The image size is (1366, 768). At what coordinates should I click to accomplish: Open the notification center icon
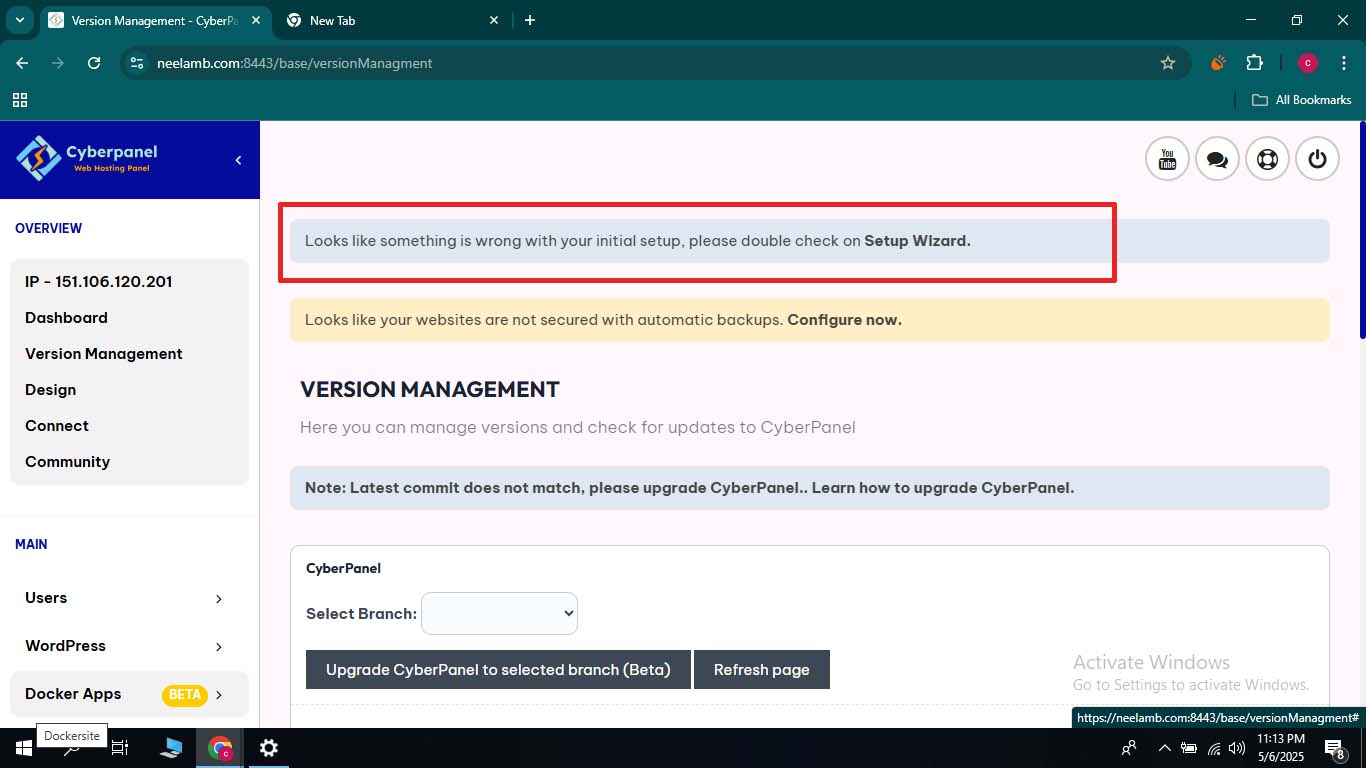pos(1334,748)
